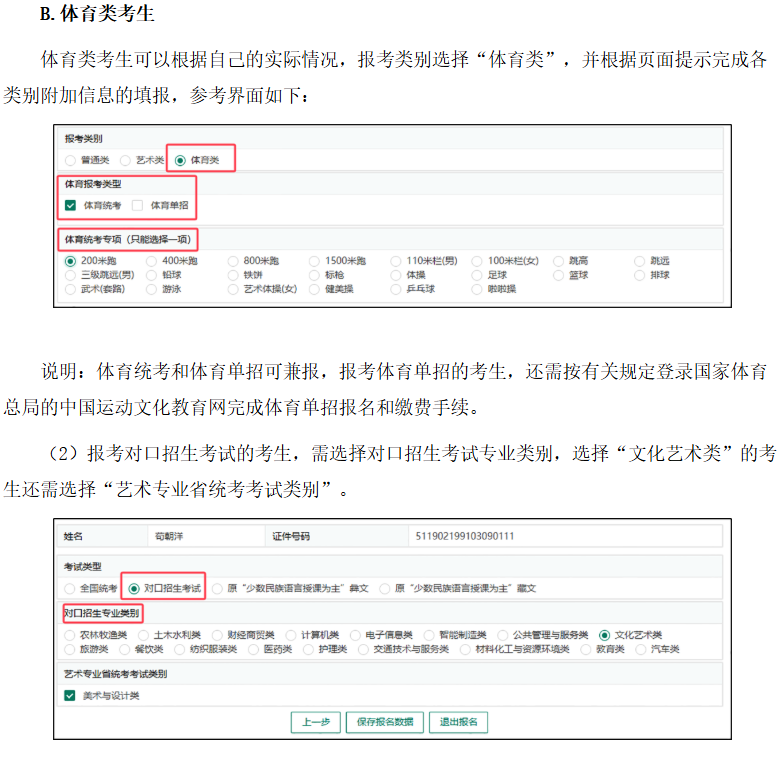Select the 普通类 radio button
779x761 pixels.
(70, 160)
